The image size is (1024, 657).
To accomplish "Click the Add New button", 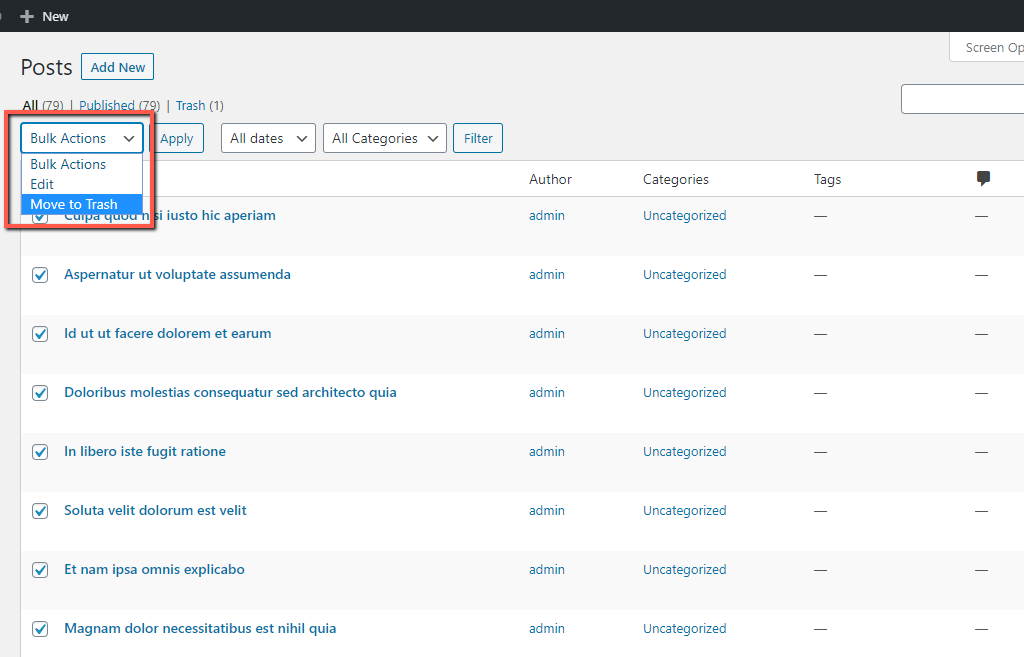I will click(118, 67).
